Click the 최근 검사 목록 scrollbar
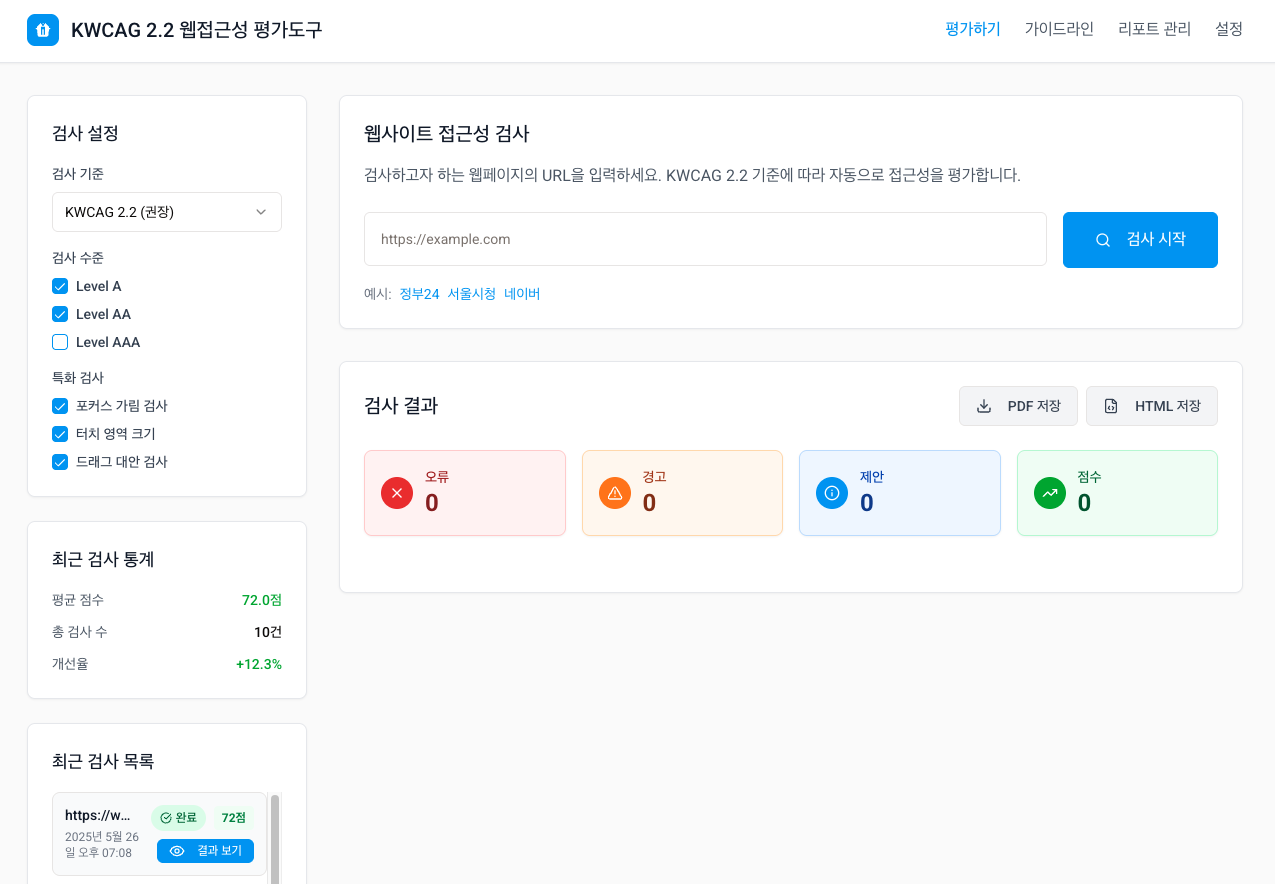Screen dimensions: 1275x884 (275, 838)
